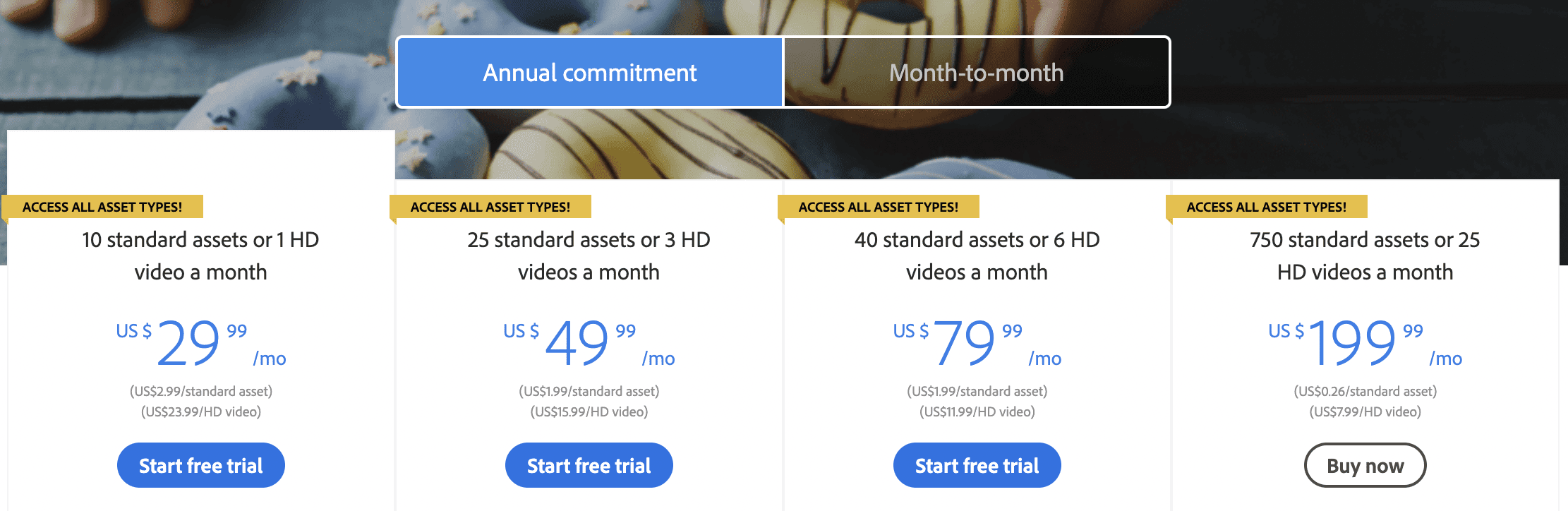
Task: Click the US$199.99/mo price
Action: click(x=1365, y=343)
